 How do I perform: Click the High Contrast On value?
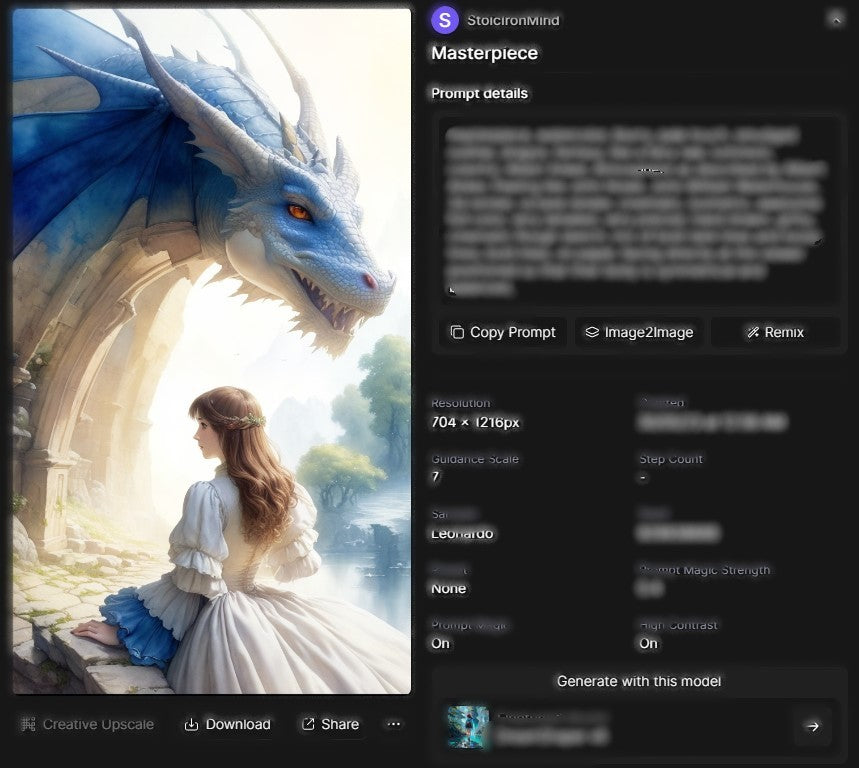(648, 643)
